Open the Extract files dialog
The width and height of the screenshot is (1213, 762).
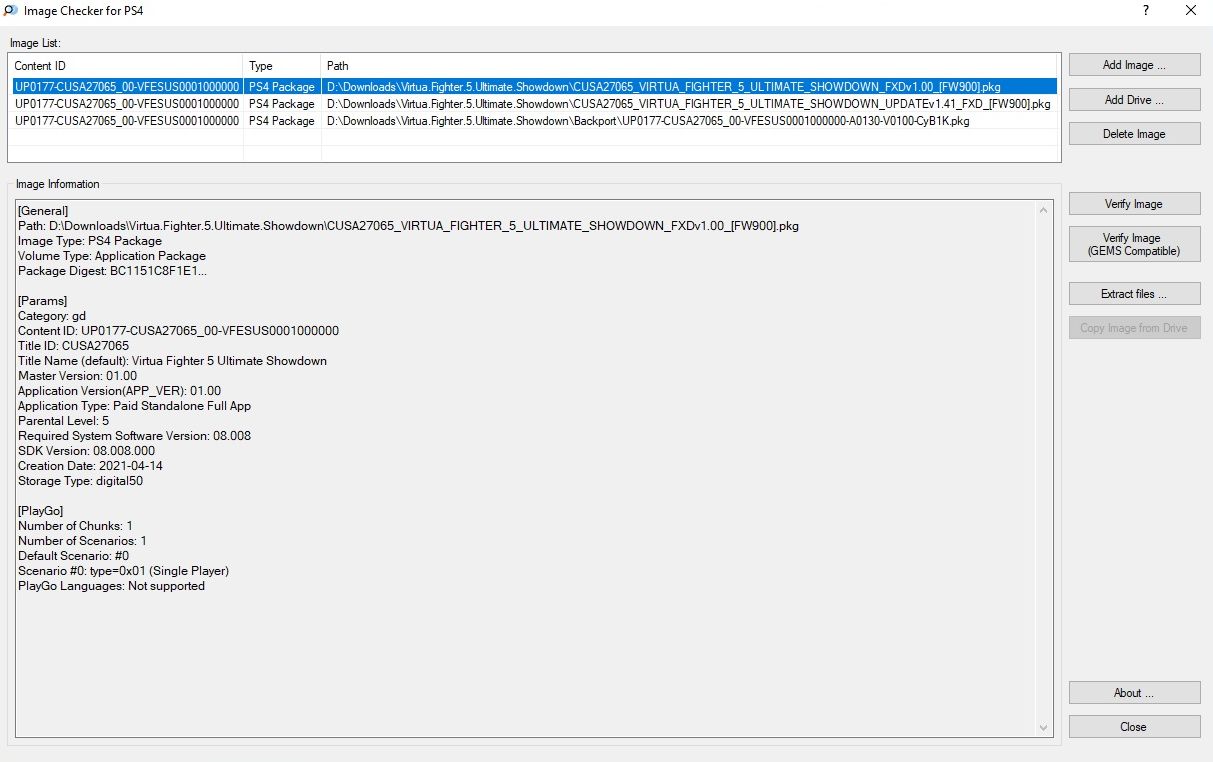coord(1134,294)
